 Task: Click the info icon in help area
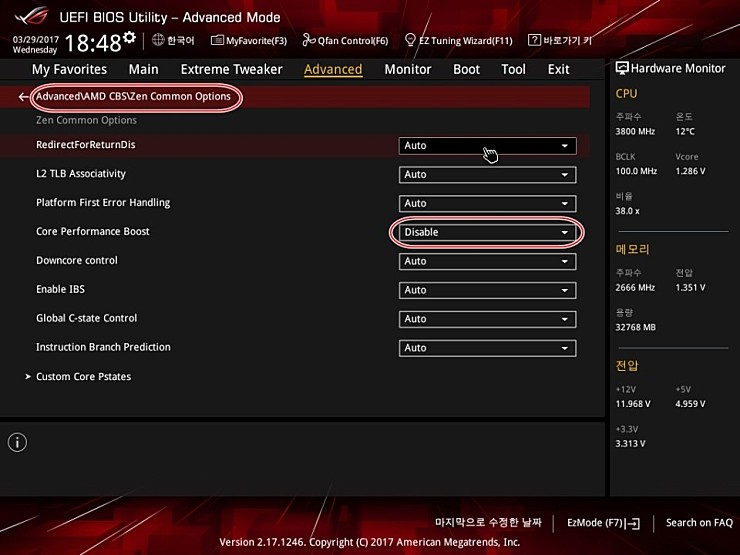[17, 443]
